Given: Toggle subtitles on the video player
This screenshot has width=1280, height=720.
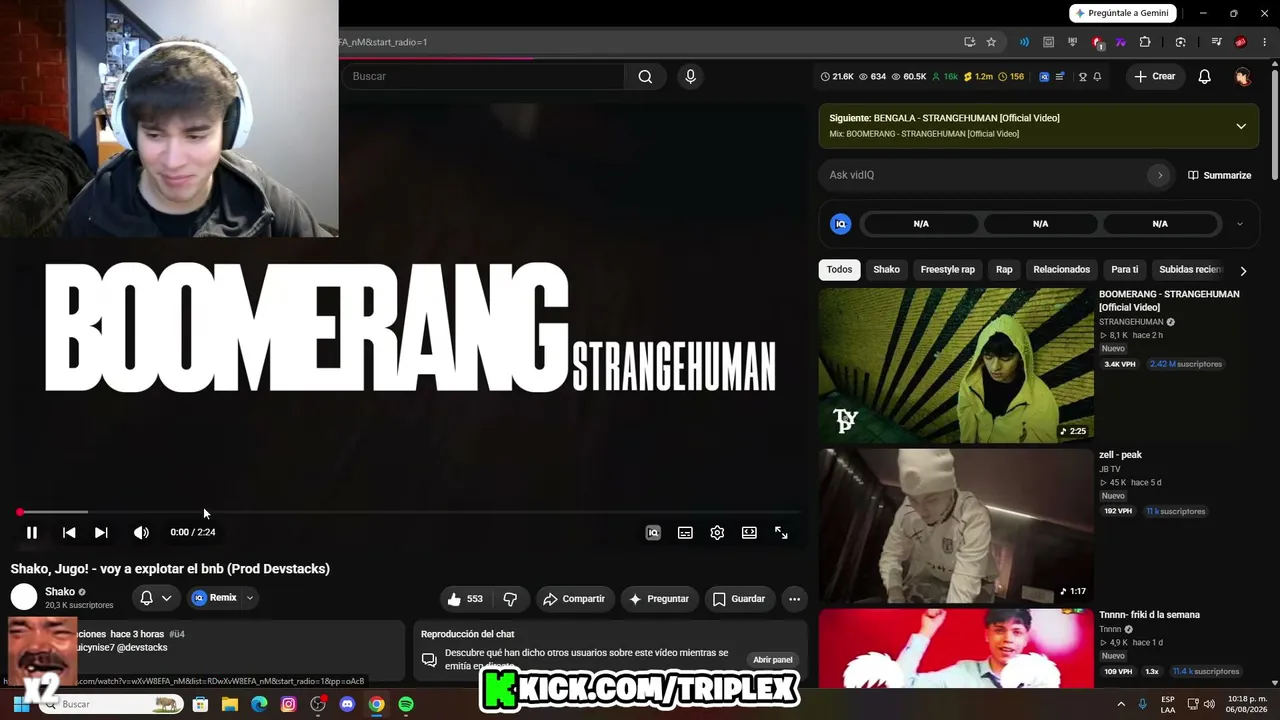Looking at the screenshot, I should (685, 533).
